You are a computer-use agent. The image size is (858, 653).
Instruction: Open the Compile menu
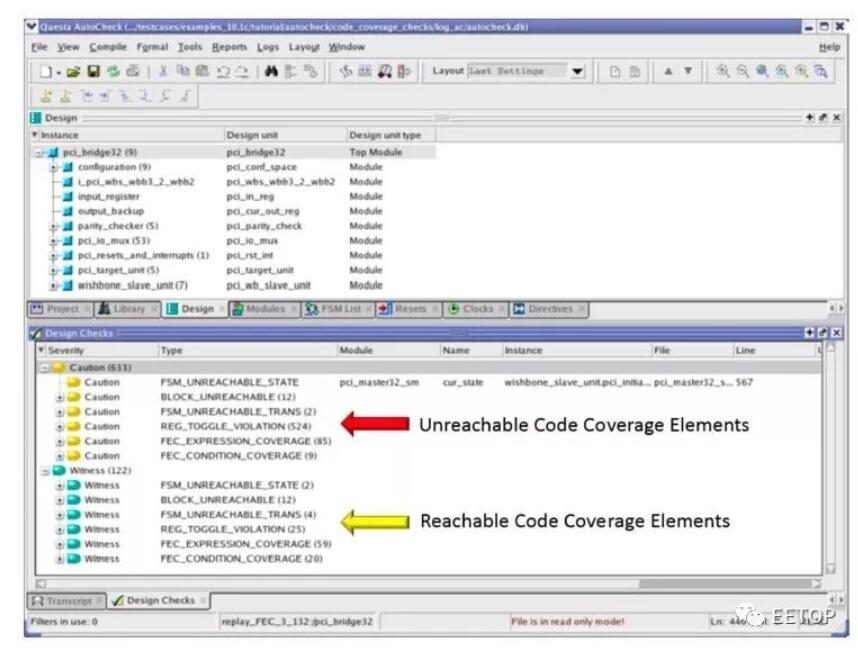click(x=107, y=47)
